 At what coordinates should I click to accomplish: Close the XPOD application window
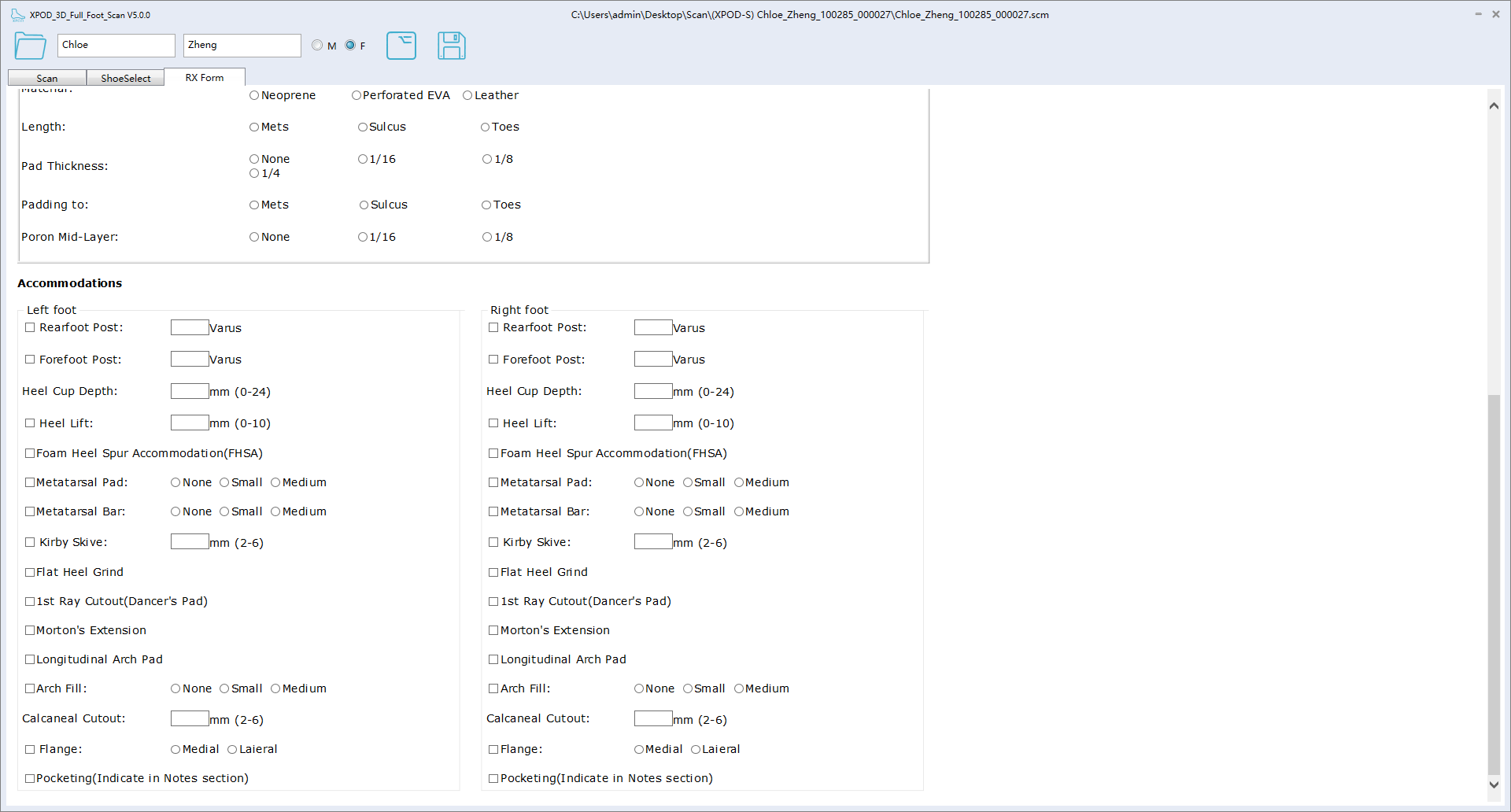[x=1496, y=14]
